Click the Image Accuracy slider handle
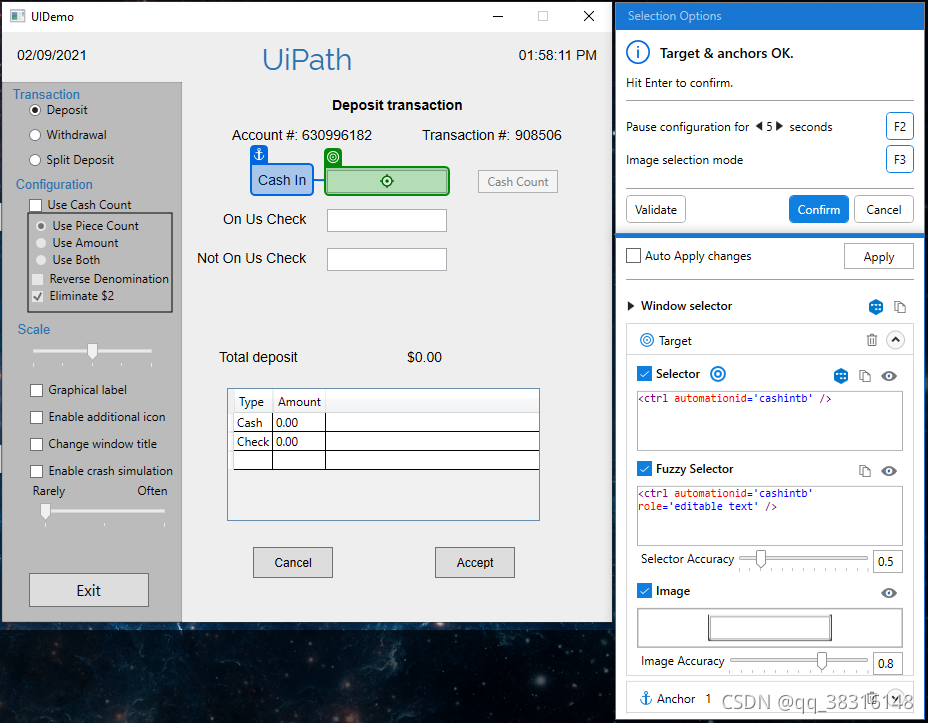The image size is (928, 723). tap(821, 660)
